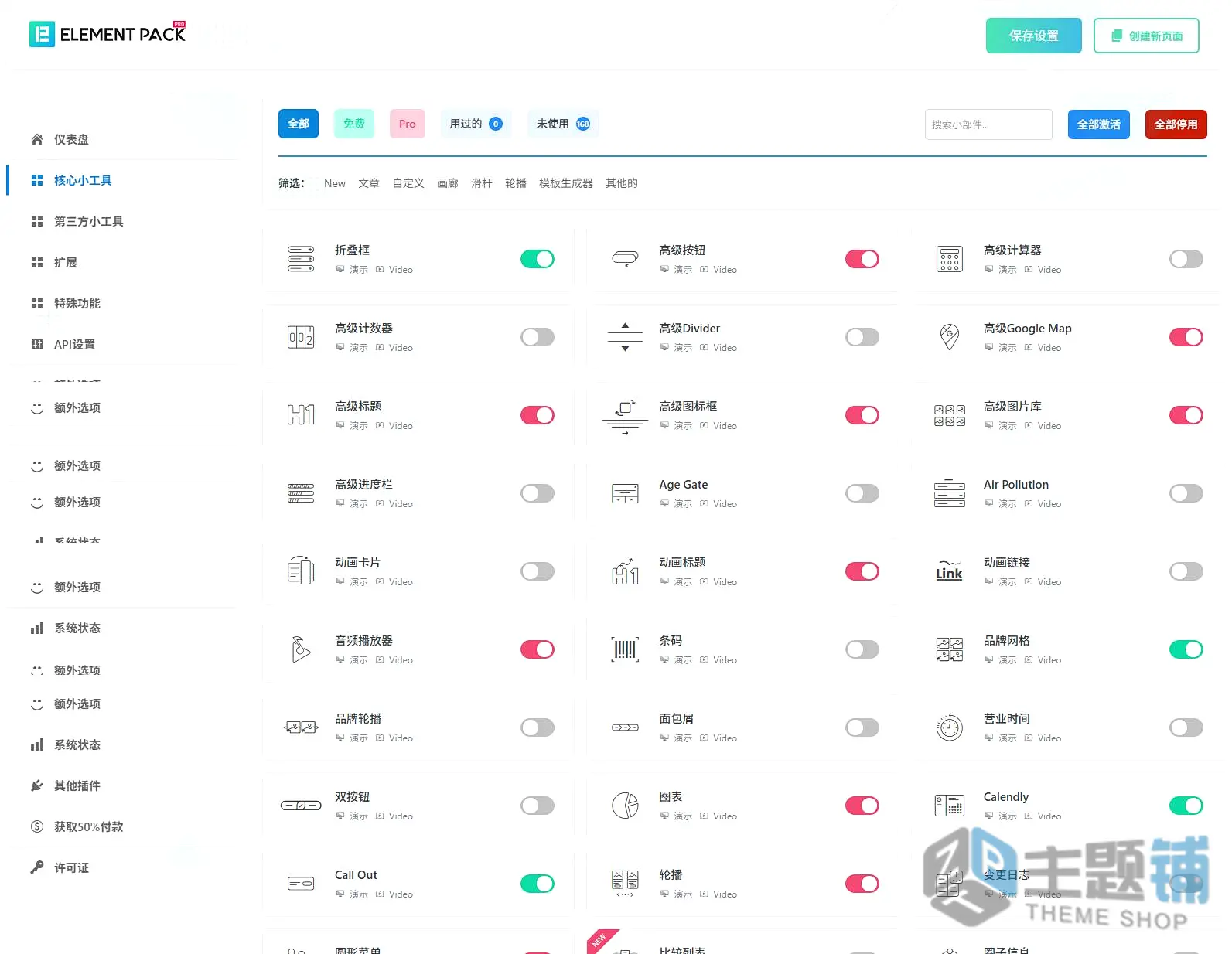Select the 免费 free filter tab
Image resolution: width=1232 pixels, height=954 pixels.
point(354,124)
